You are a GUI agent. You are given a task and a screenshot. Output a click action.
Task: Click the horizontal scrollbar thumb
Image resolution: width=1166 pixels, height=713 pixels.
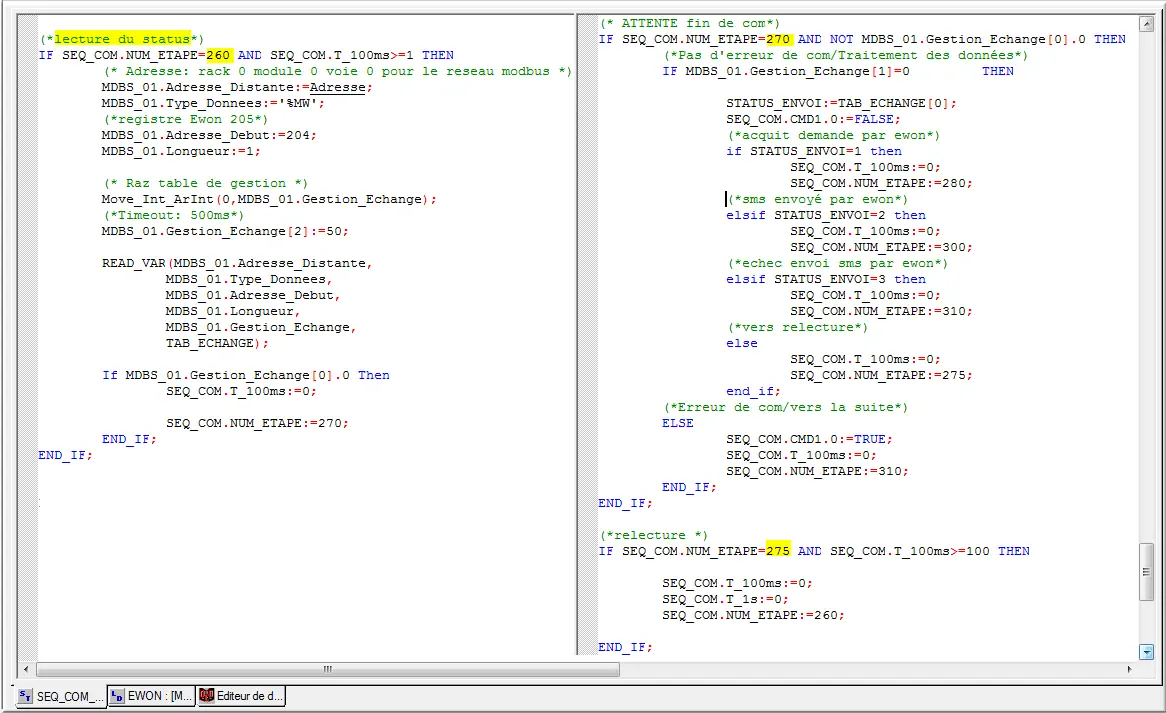click(327, 669)
